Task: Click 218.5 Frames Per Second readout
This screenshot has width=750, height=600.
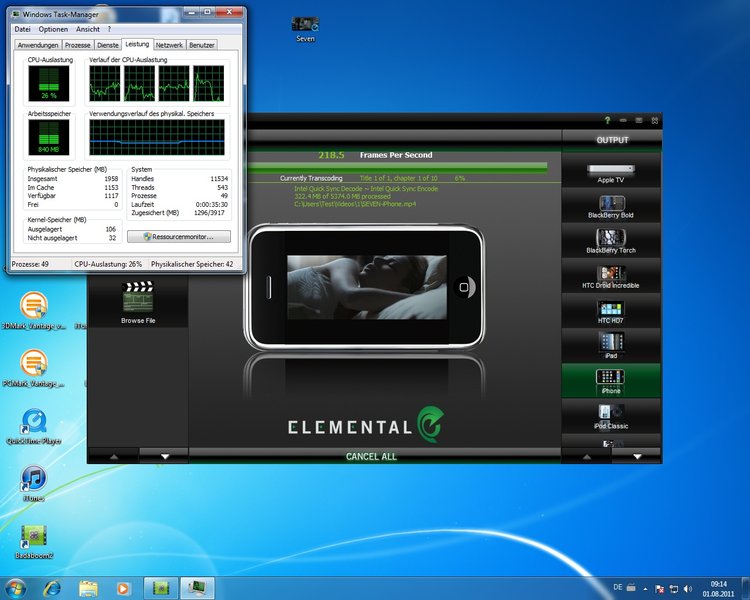Action: (375, 155)
